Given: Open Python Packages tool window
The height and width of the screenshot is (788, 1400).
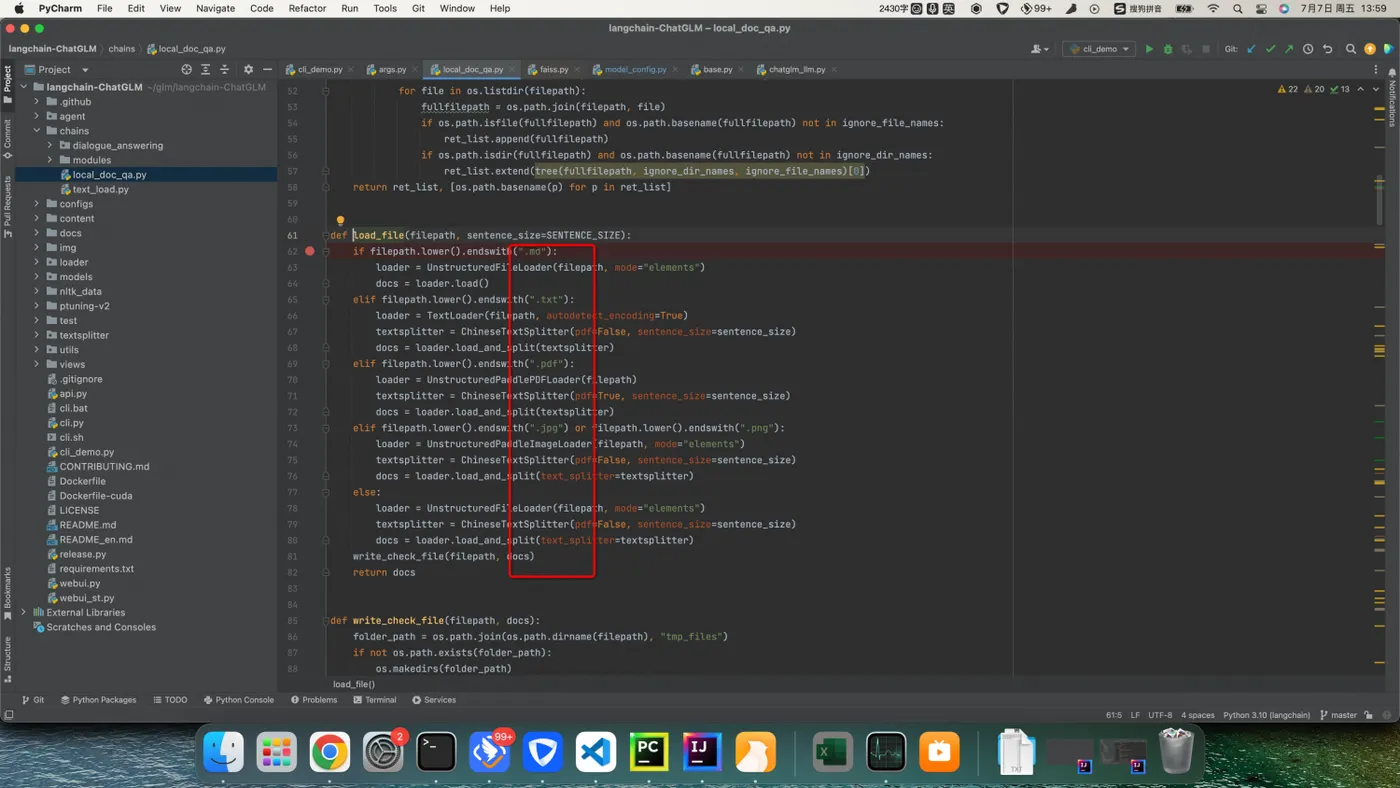Looking at the screenshot, I should (98, 700).
